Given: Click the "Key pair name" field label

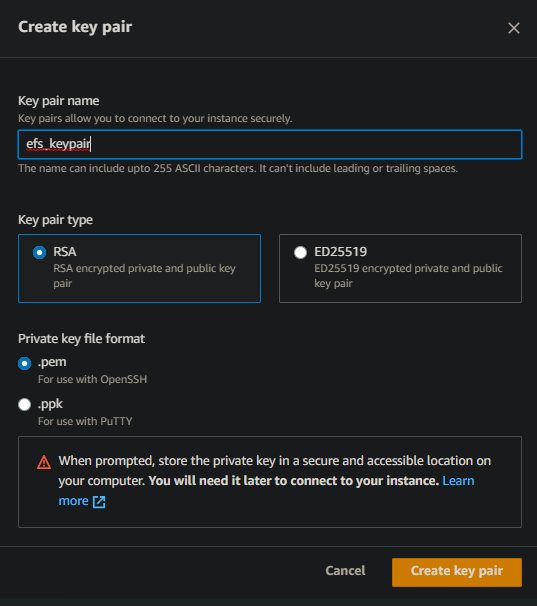Looking at the screenshot, I should 59,101.
